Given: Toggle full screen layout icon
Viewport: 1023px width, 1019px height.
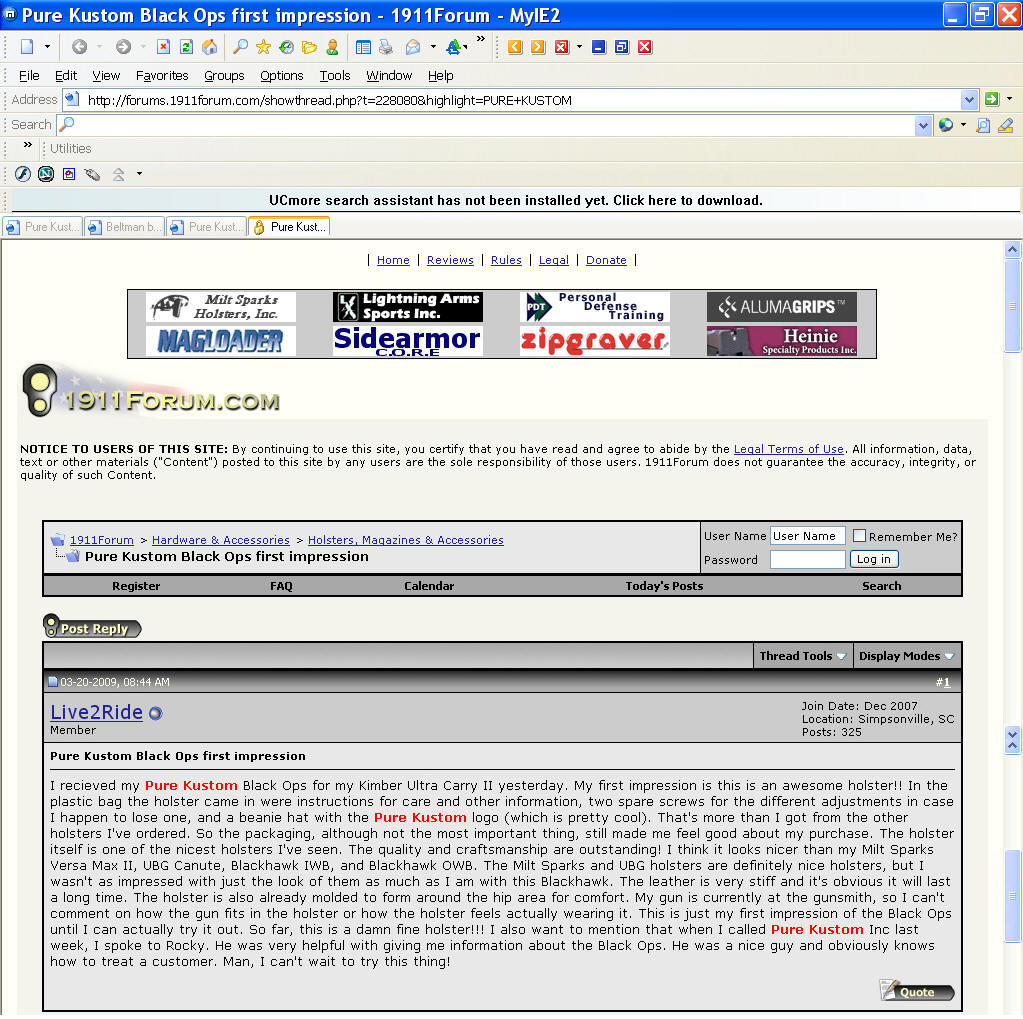Looking at the screenshot, I should click(x=363, y=47).
